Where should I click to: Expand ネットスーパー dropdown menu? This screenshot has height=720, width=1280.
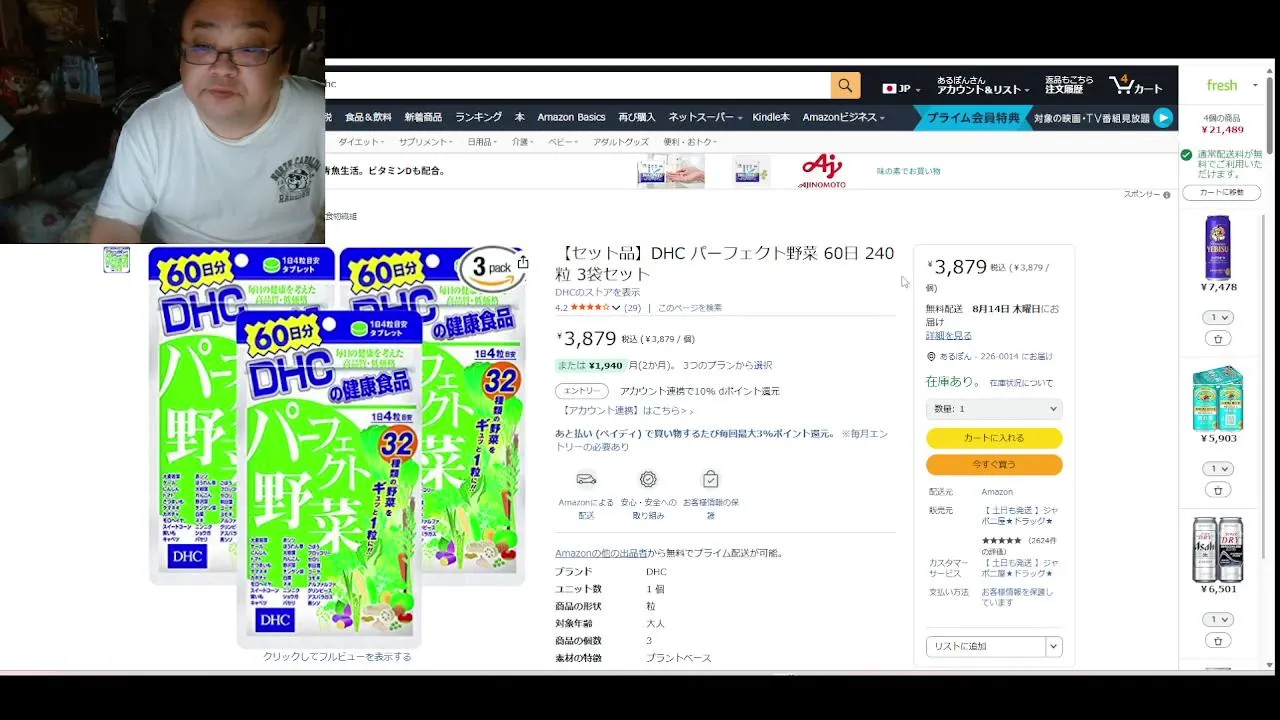(705, 117)
